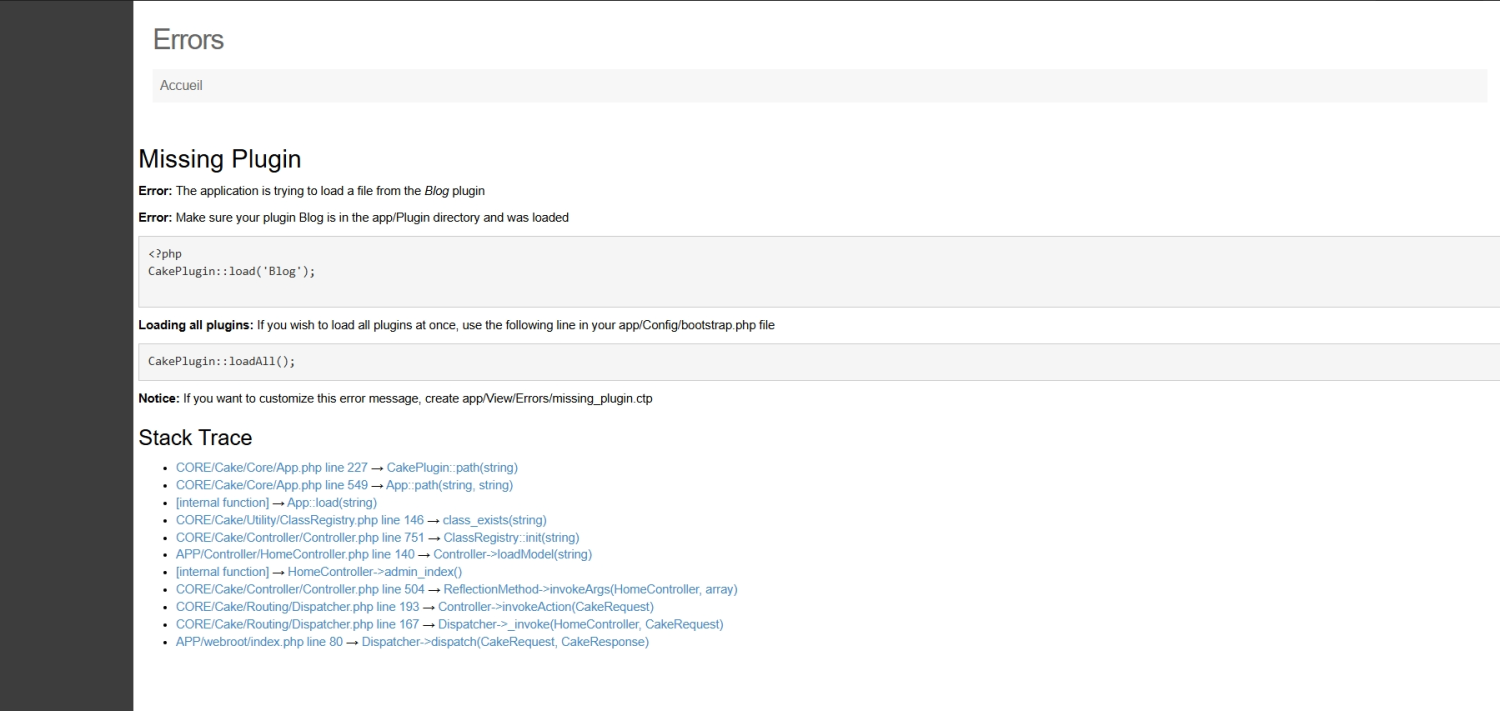The width and height of the screenshot is (1500, 711).
Task: Click the class_exists(string) trace link
Action: point(494,520)
